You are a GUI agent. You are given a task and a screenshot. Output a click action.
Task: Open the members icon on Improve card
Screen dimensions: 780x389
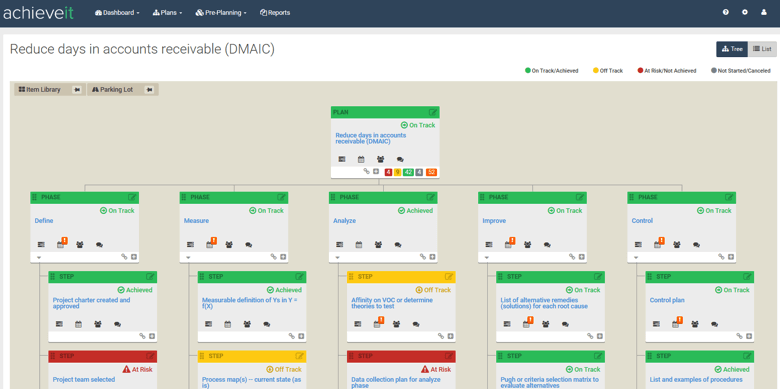point(527,245)
